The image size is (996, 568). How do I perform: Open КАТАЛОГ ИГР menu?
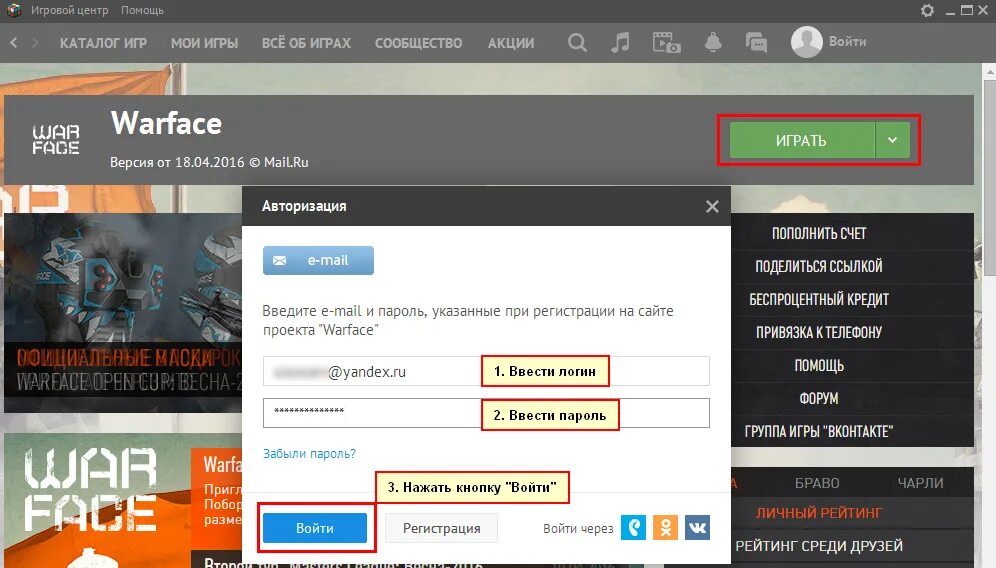[103, 43]
